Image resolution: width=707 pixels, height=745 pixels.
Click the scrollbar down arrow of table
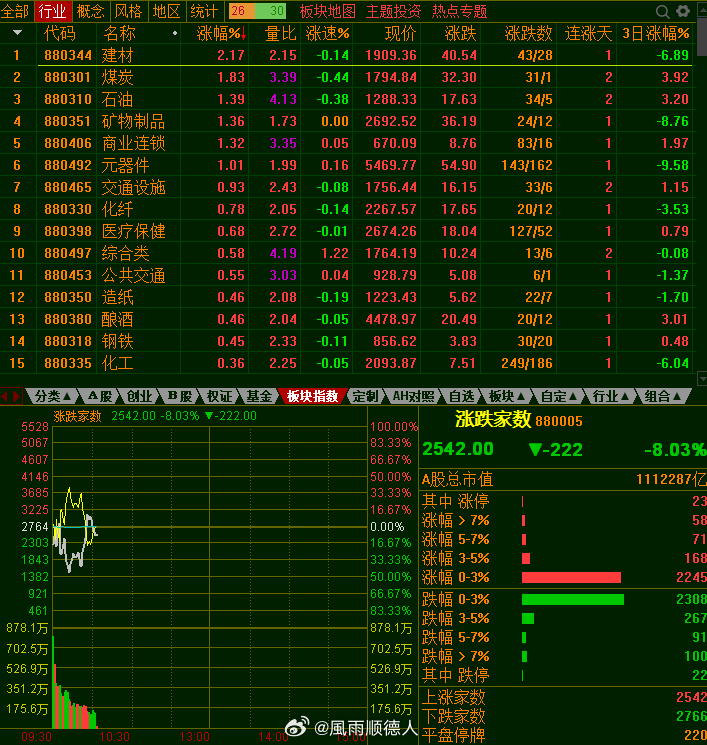point(702,378)
